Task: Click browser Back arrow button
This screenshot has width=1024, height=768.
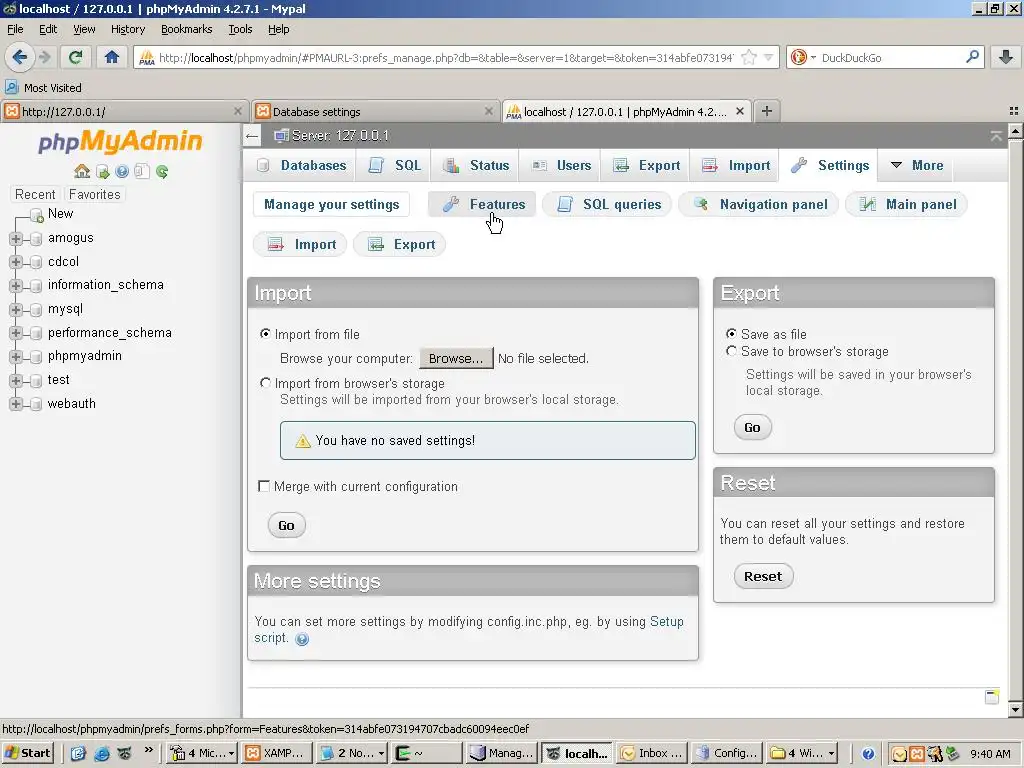Action: 20,57
